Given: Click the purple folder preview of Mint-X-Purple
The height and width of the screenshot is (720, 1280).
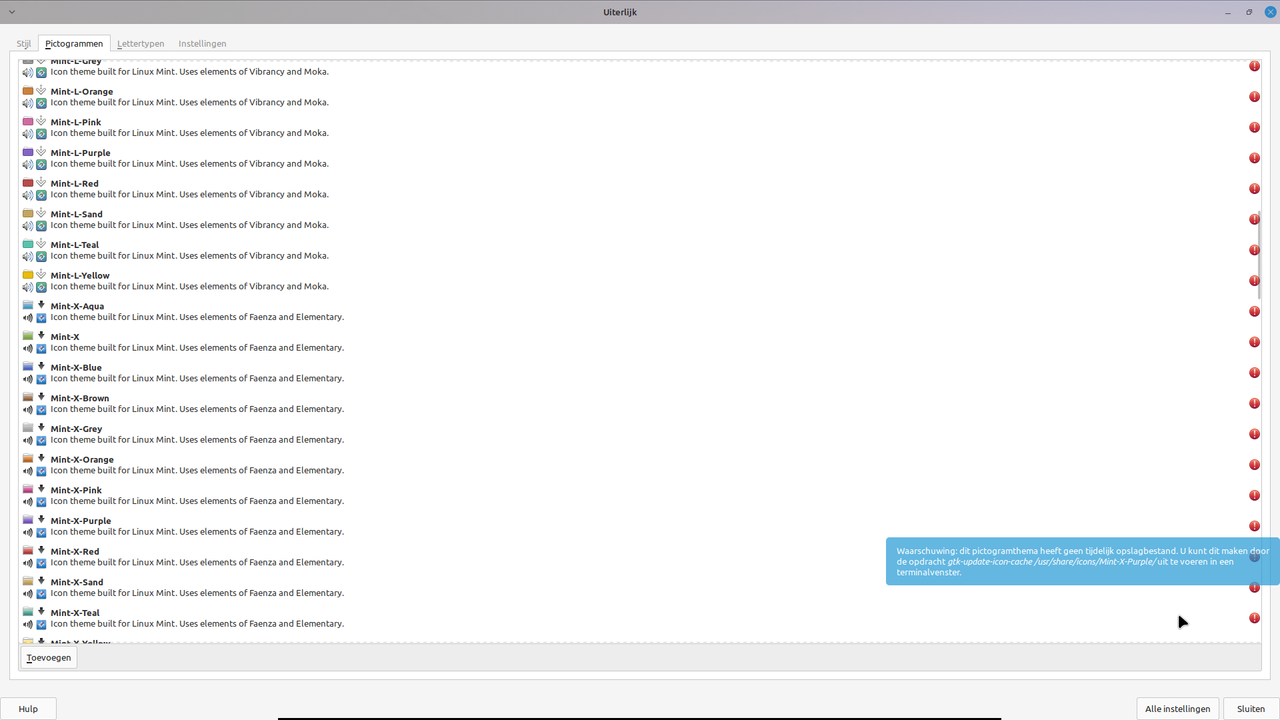Looking at the screenshot, I should [x=28, y=520].
